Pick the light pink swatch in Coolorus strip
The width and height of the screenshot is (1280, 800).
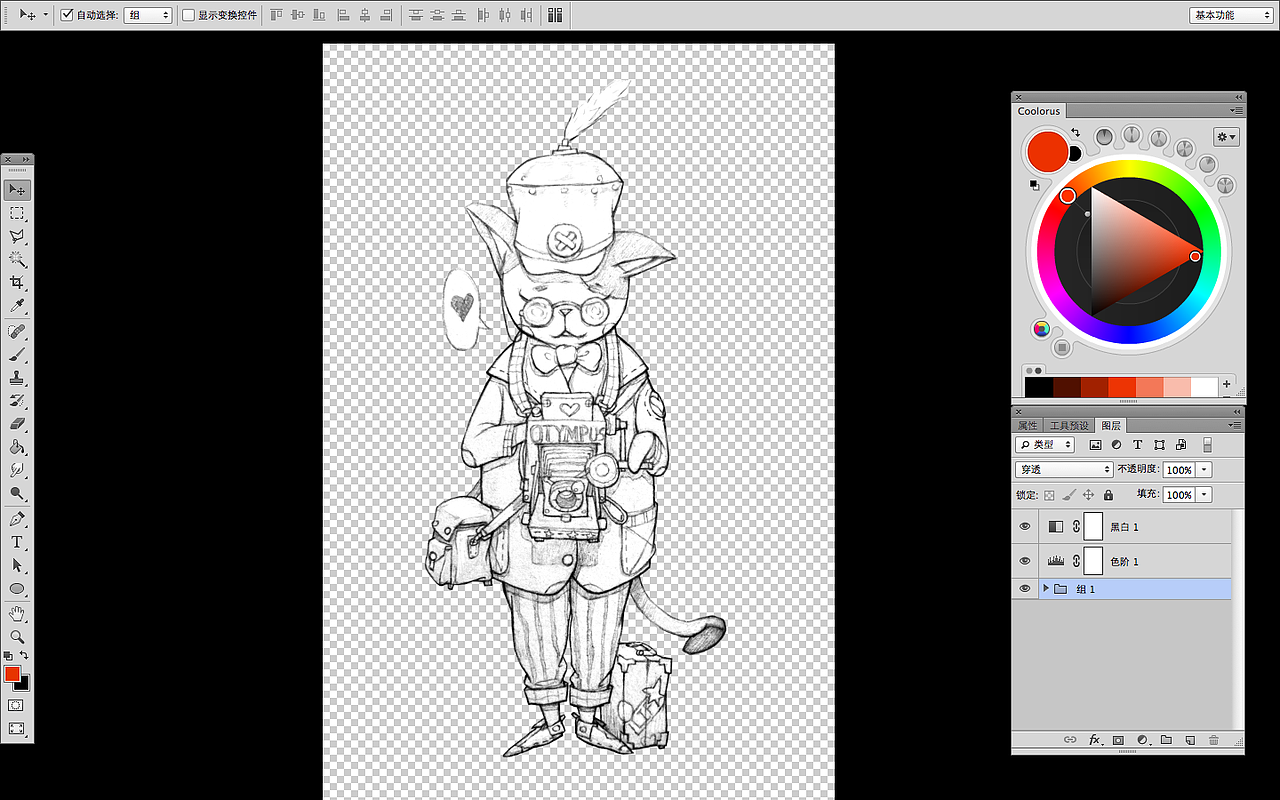pyautogui.click(x=1177, y=387)
